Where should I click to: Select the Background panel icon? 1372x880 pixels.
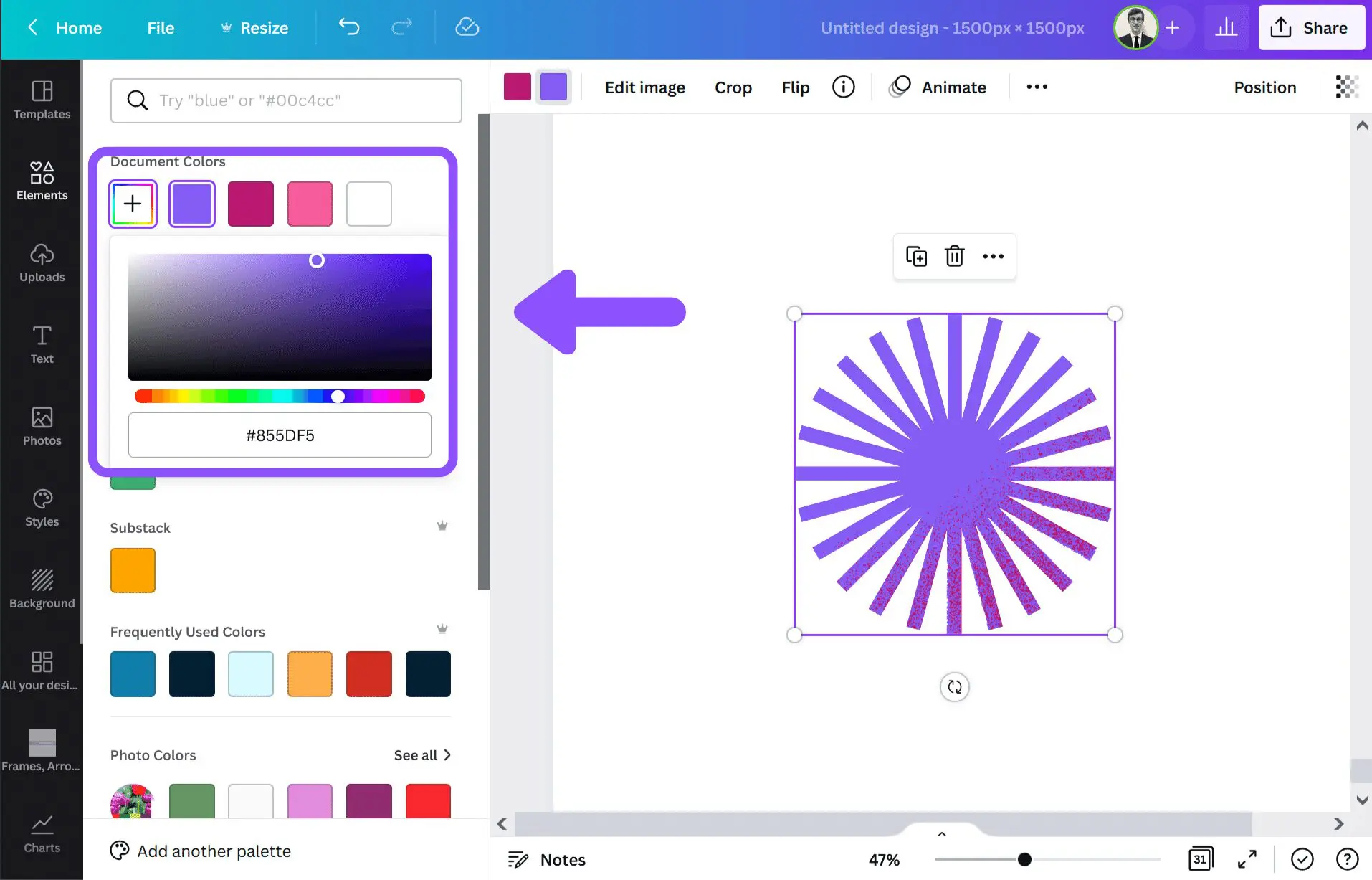tap(41, 588)
